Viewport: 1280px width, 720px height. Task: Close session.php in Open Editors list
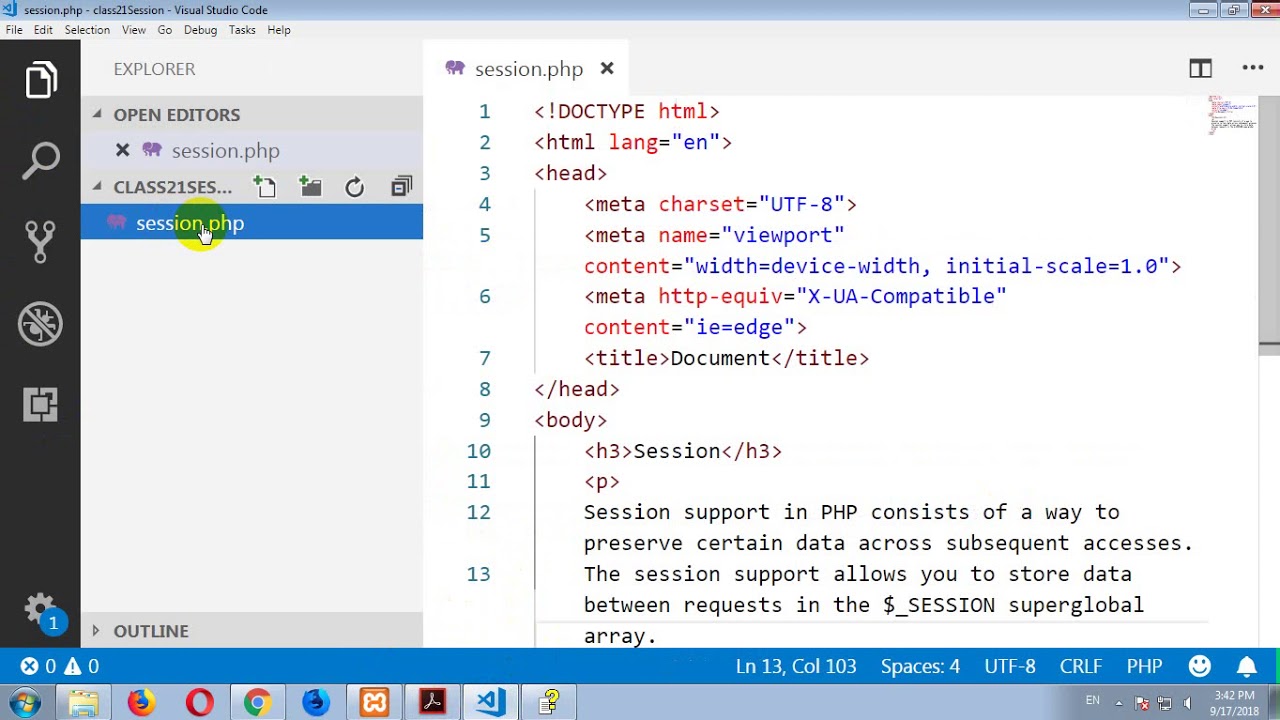[122, 150]
